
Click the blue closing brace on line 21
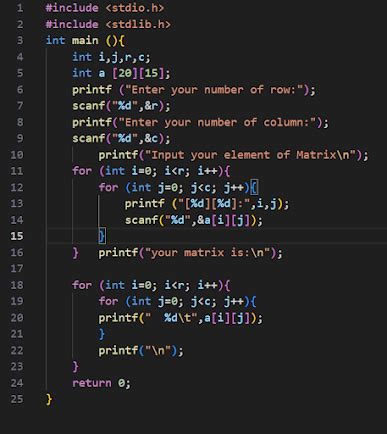102,334
